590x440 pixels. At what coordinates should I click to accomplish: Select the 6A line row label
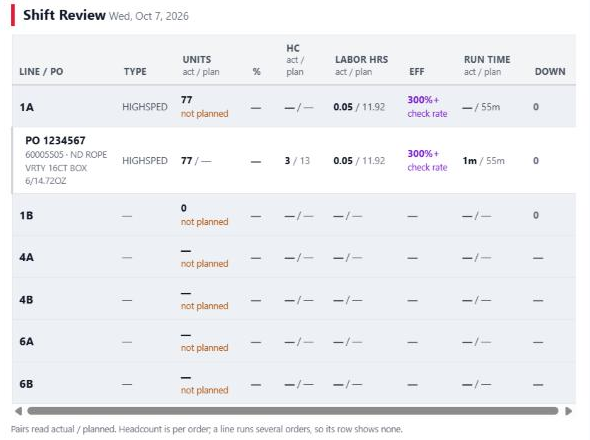pos(26,342)
